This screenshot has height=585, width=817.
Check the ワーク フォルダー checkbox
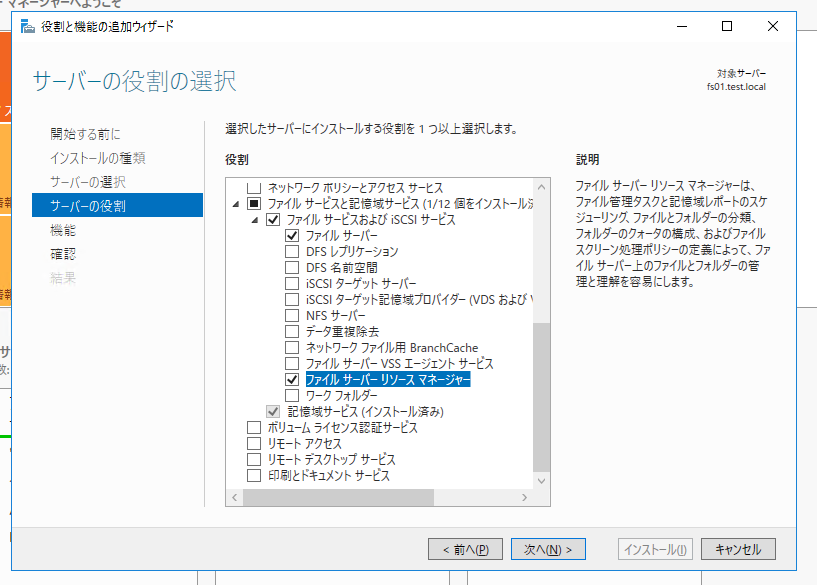coord(292,395)
